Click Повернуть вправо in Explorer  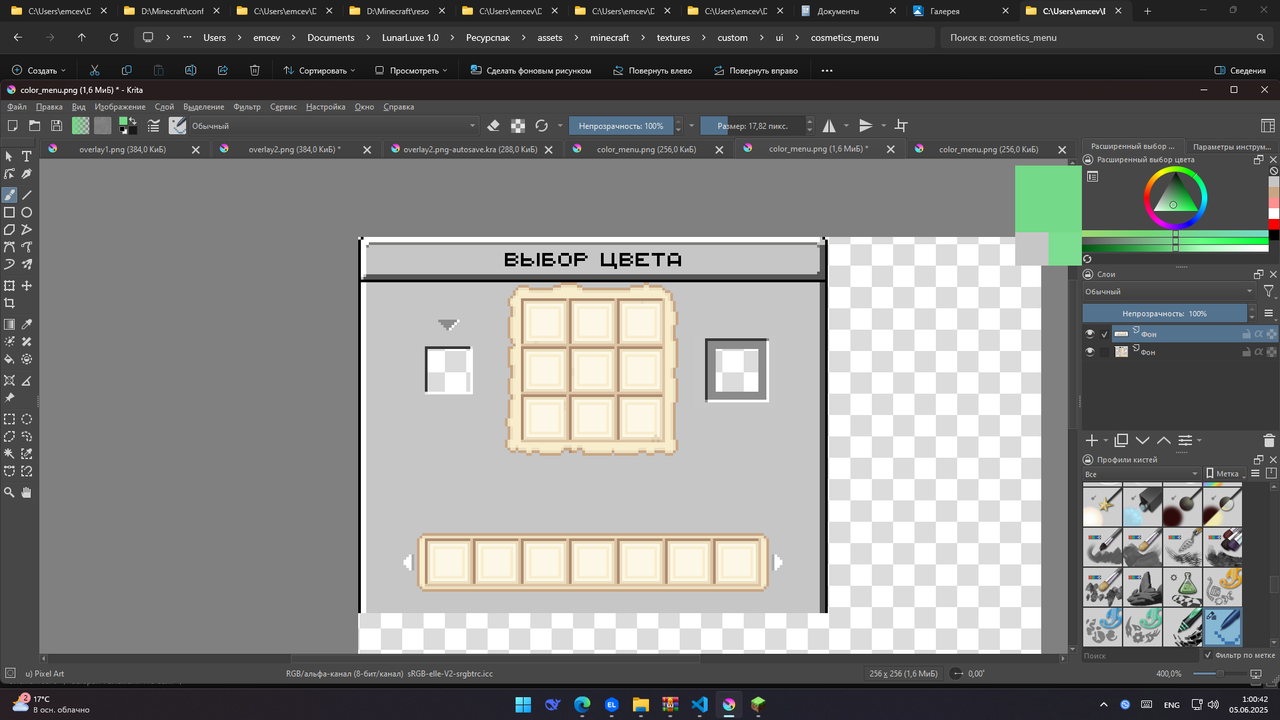point(755,71)
